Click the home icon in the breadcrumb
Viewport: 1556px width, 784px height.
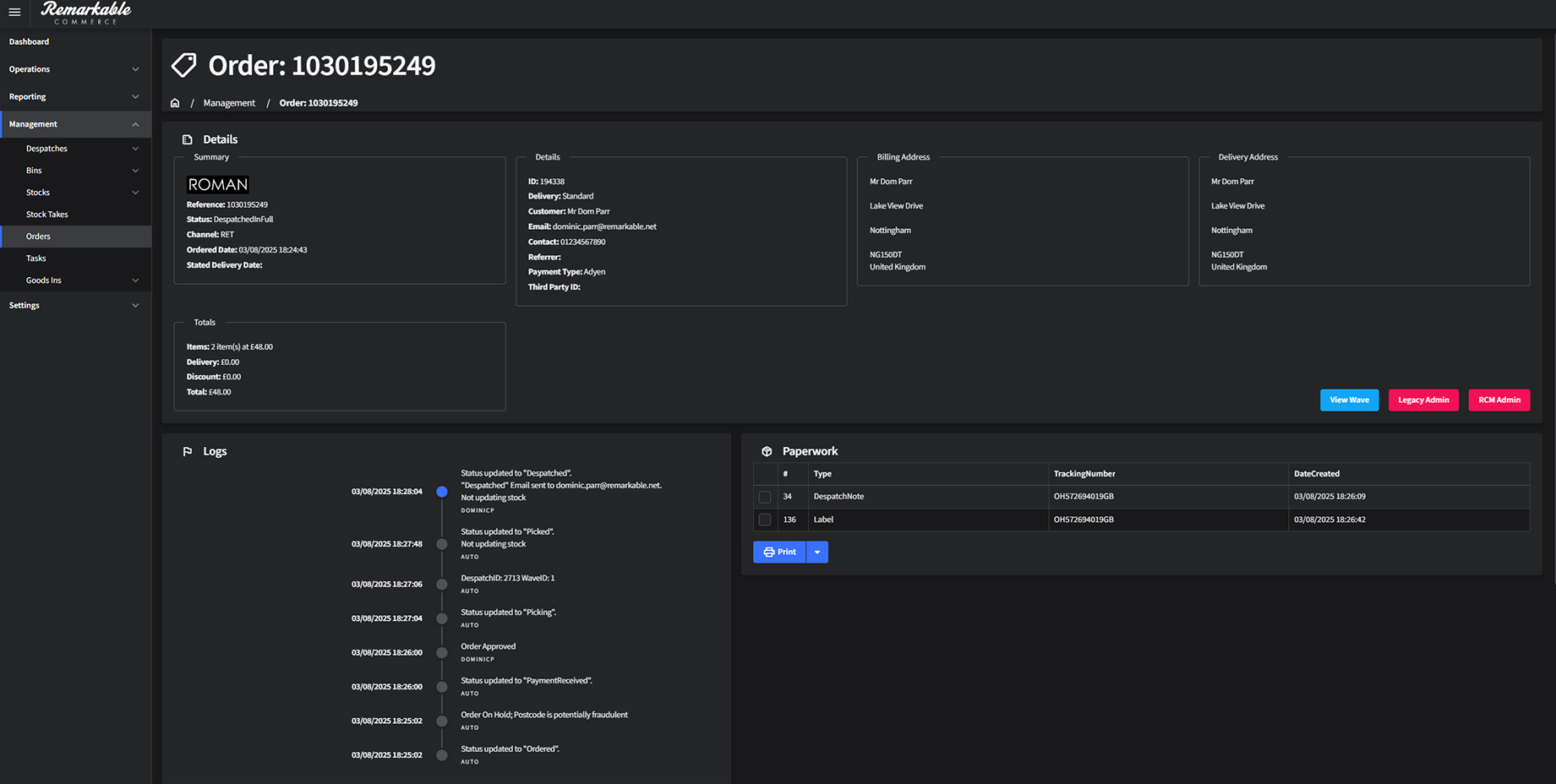(175, 102)
